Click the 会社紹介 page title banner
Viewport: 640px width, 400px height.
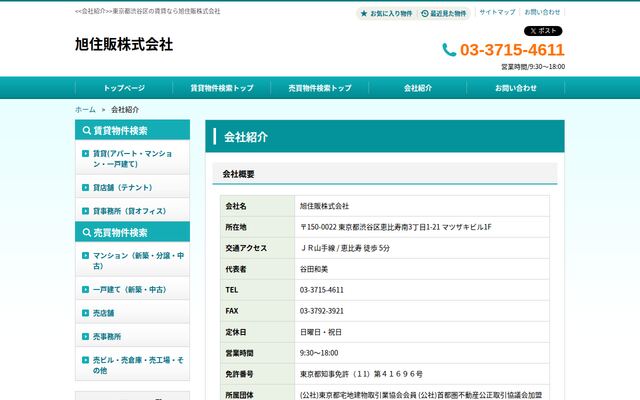[385, 136]
